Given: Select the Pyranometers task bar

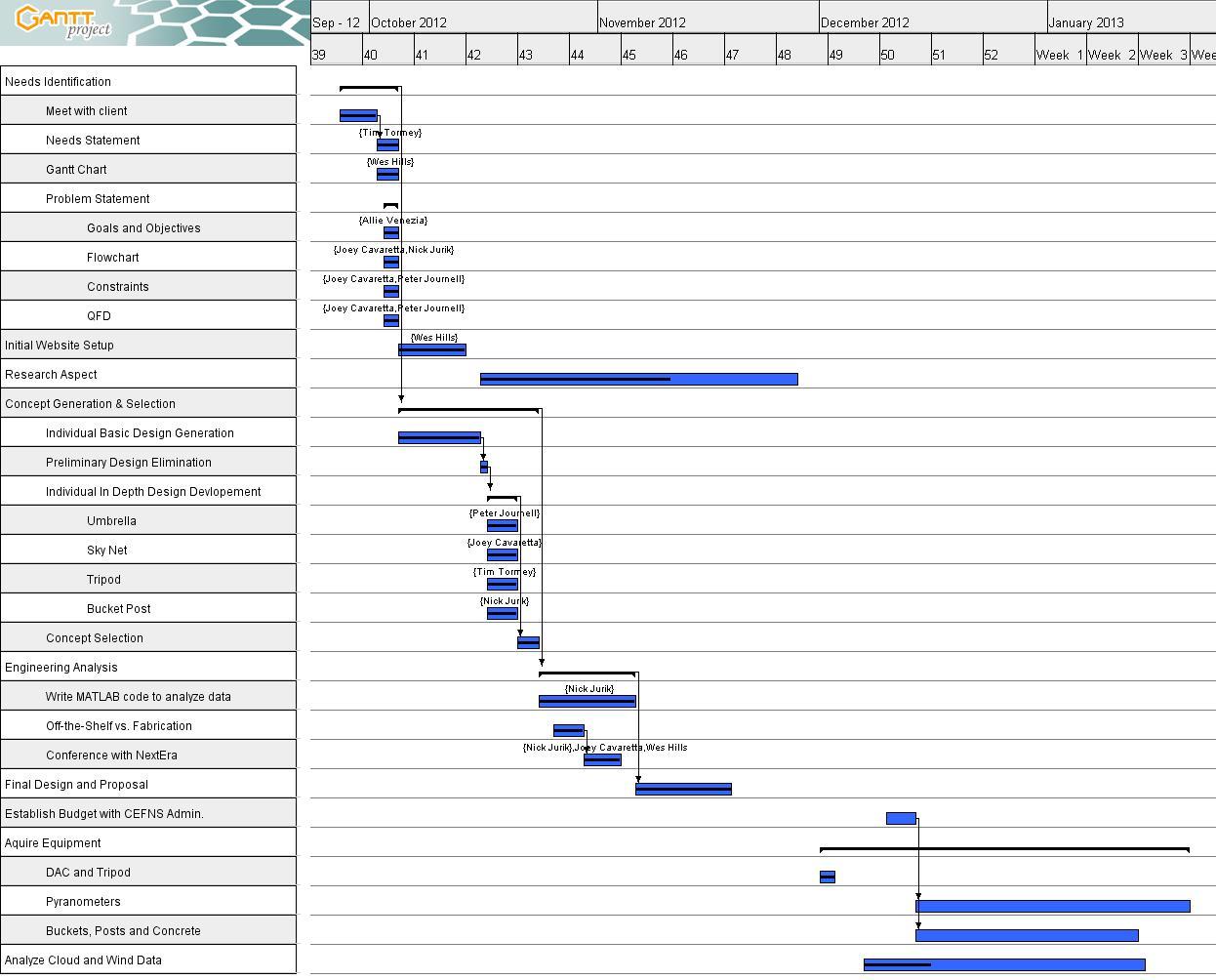Looking at the screenshot, I should [x=1053, y=906].
